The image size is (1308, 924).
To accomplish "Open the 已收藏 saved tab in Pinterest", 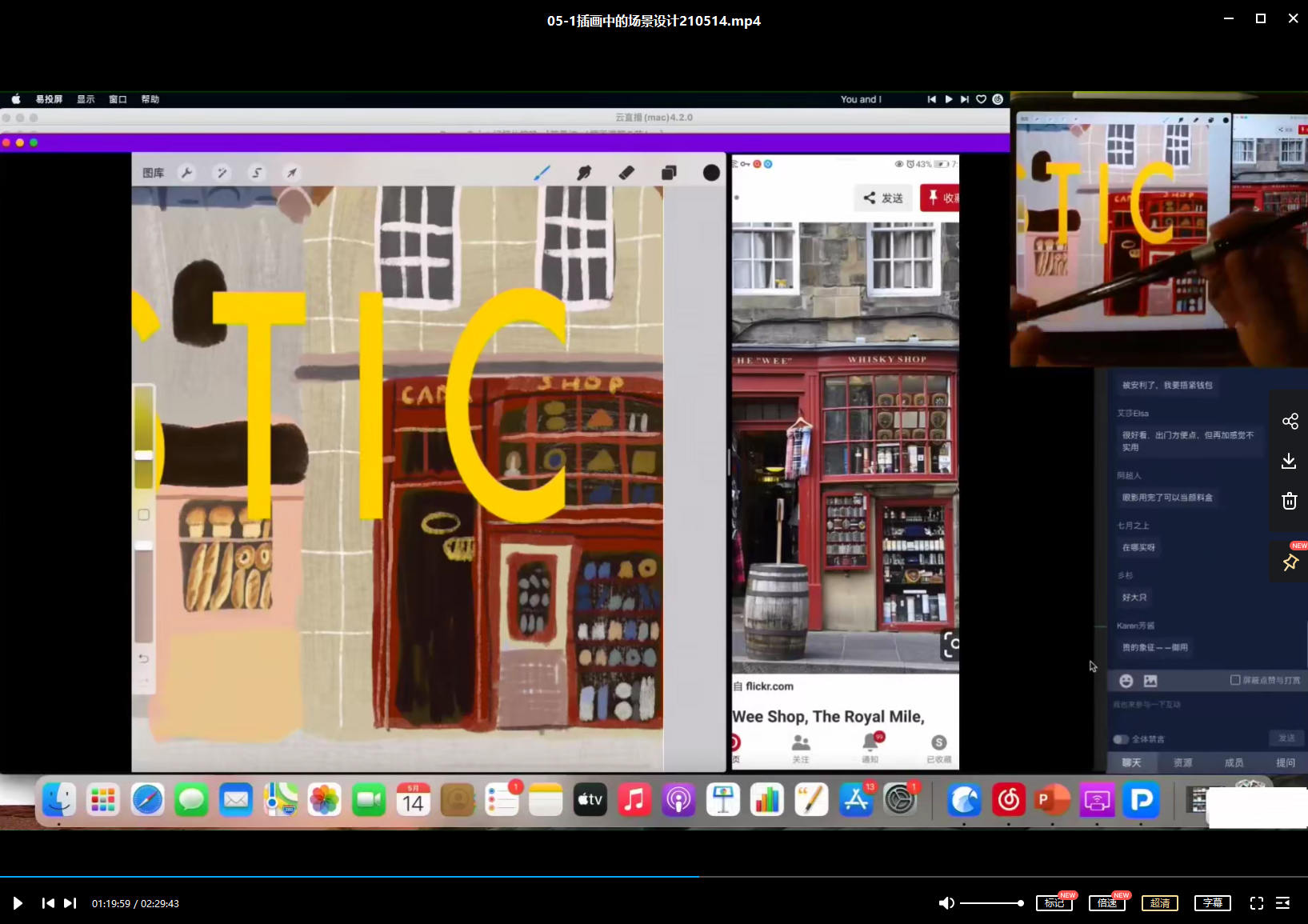I will tap(939, 749).
